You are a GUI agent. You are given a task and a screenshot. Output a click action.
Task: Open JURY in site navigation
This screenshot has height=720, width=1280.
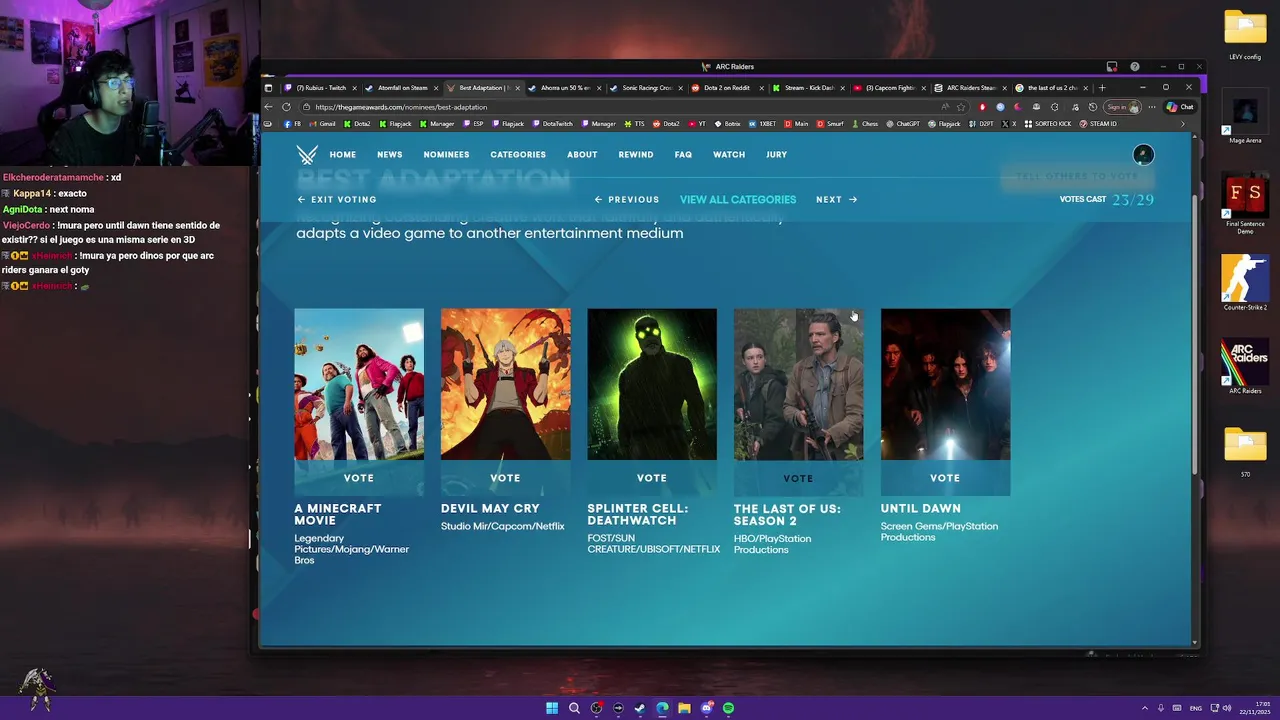pyautogui.click(x=776, y=155)
